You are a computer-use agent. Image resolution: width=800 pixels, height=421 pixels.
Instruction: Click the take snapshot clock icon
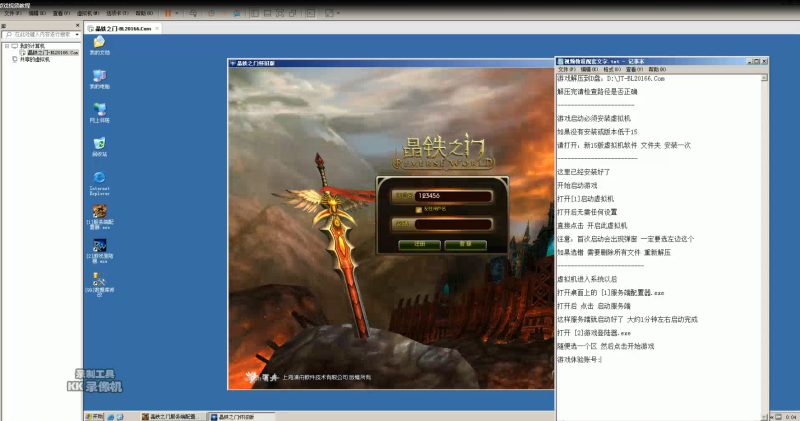(211, 13)
